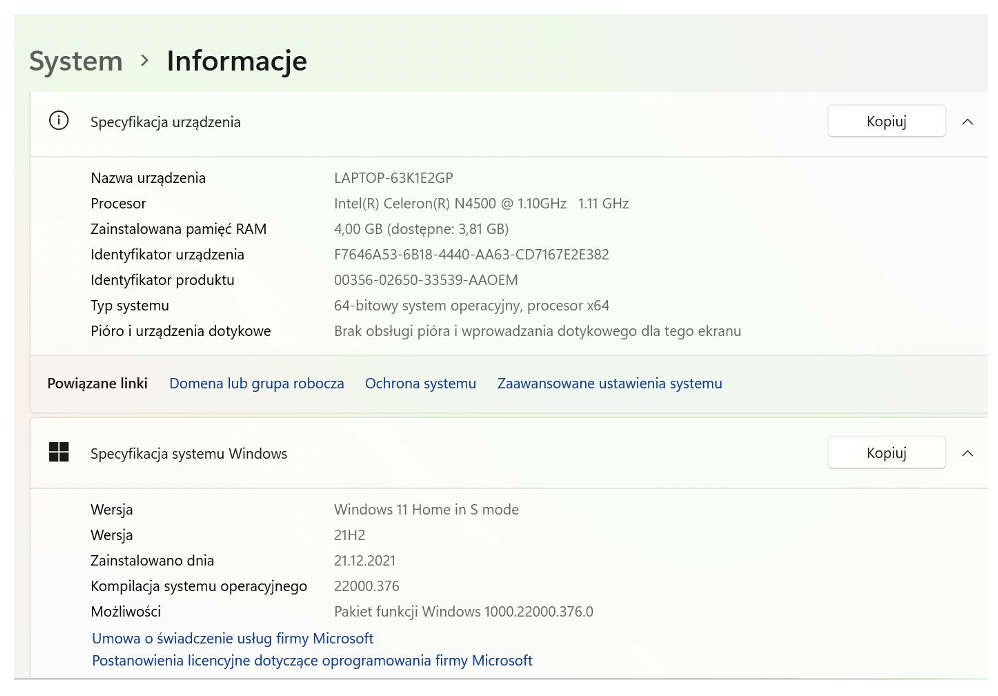Click the Informacje breadcrumb title
The width and height of the screenshot is (998, 696).
coord(237,61)
